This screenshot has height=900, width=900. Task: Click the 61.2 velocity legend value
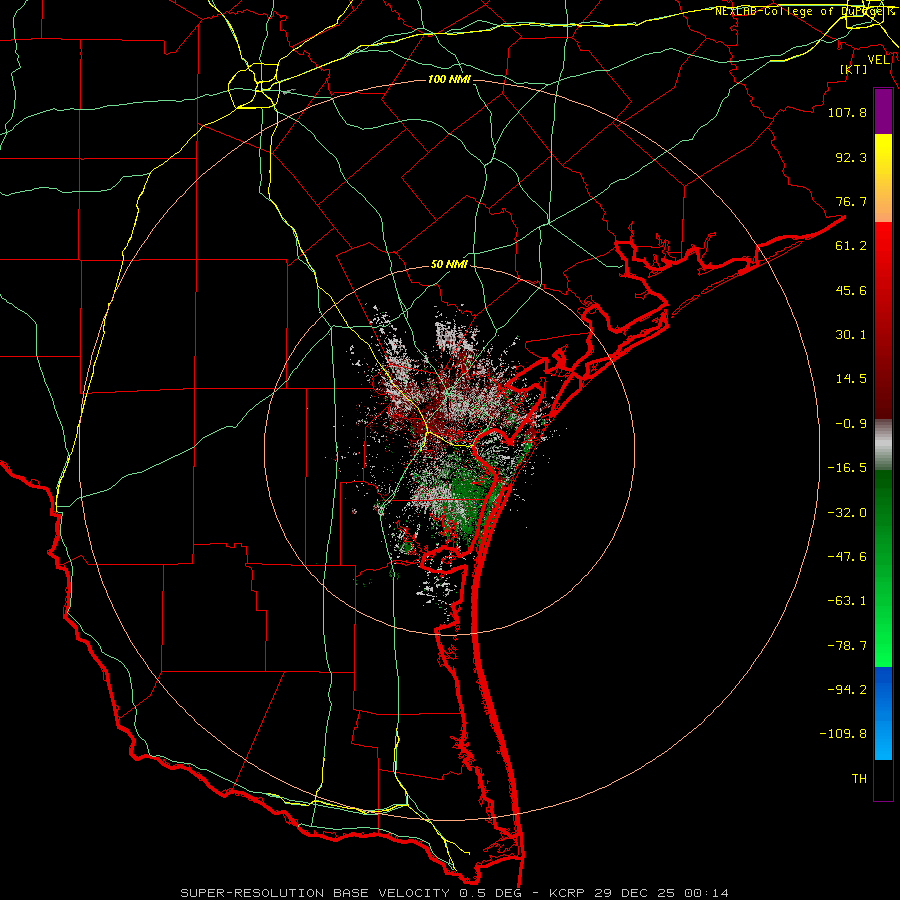pyautogui.click(x=851, y=246)
